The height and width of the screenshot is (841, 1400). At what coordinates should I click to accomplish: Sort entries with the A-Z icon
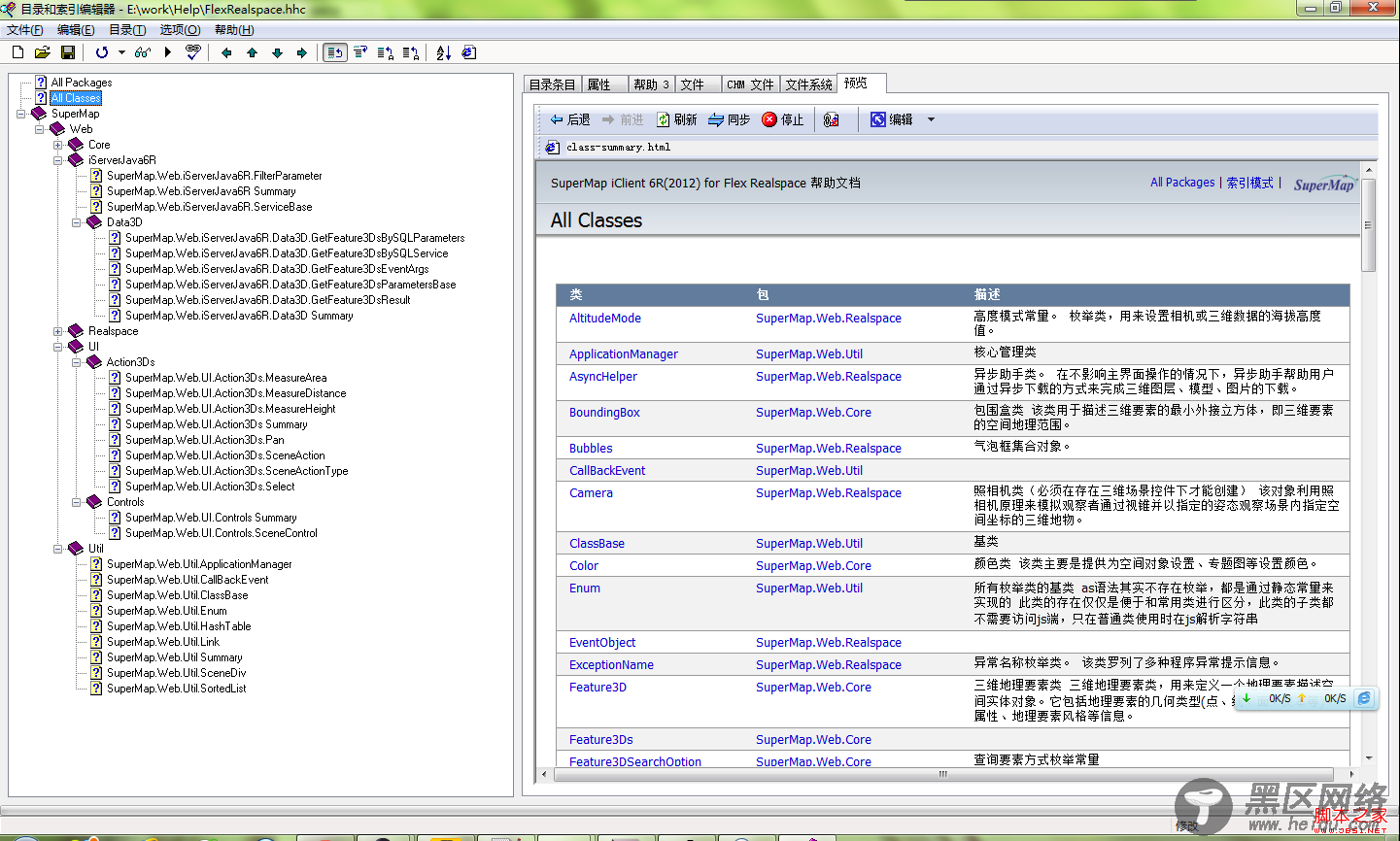(444, 52)
